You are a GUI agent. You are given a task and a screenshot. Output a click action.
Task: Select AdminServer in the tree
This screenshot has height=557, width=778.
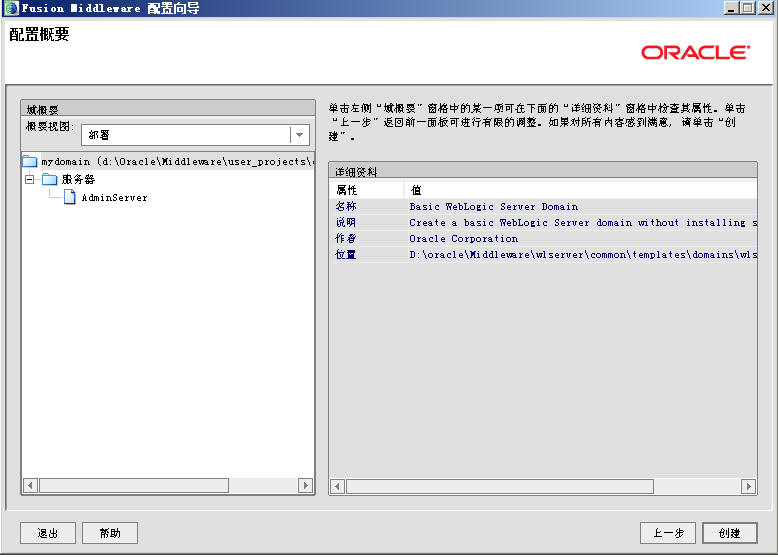tap(115, 197)
